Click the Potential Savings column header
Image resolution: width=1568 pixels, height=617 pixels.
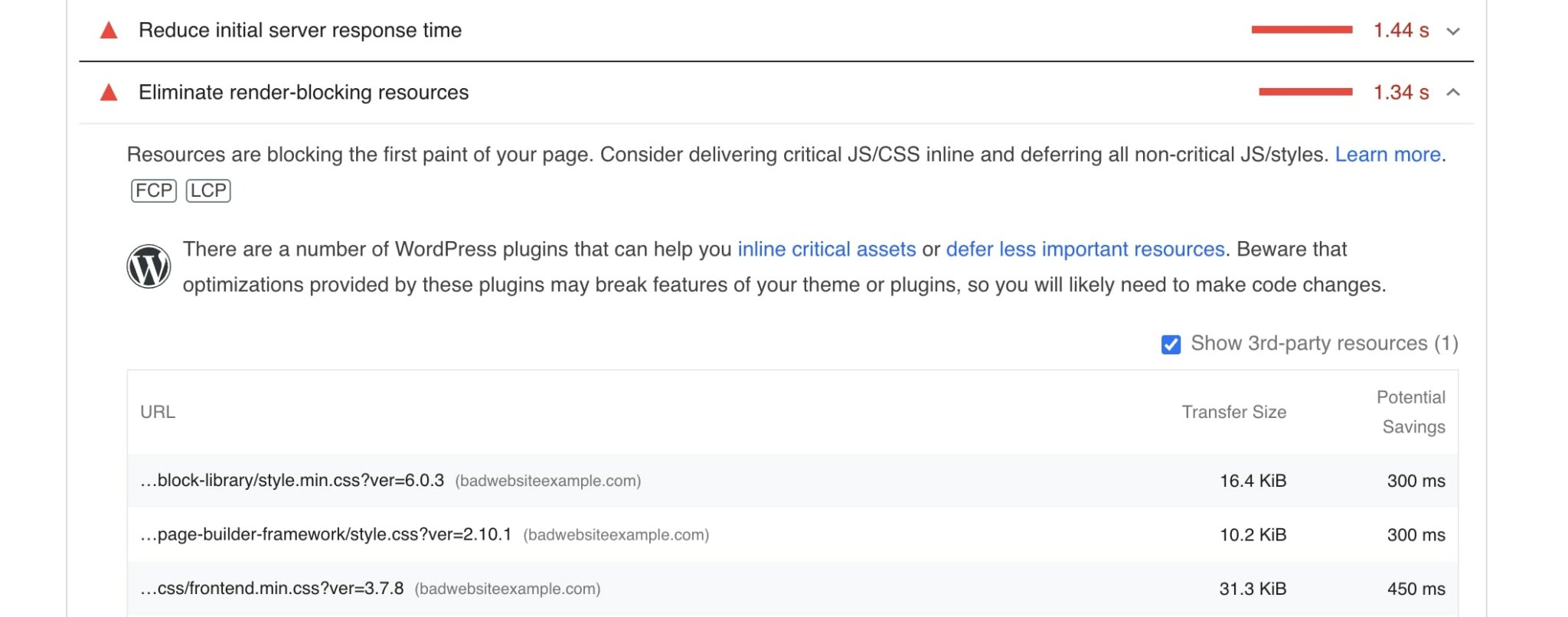[x=1411, y=412]
